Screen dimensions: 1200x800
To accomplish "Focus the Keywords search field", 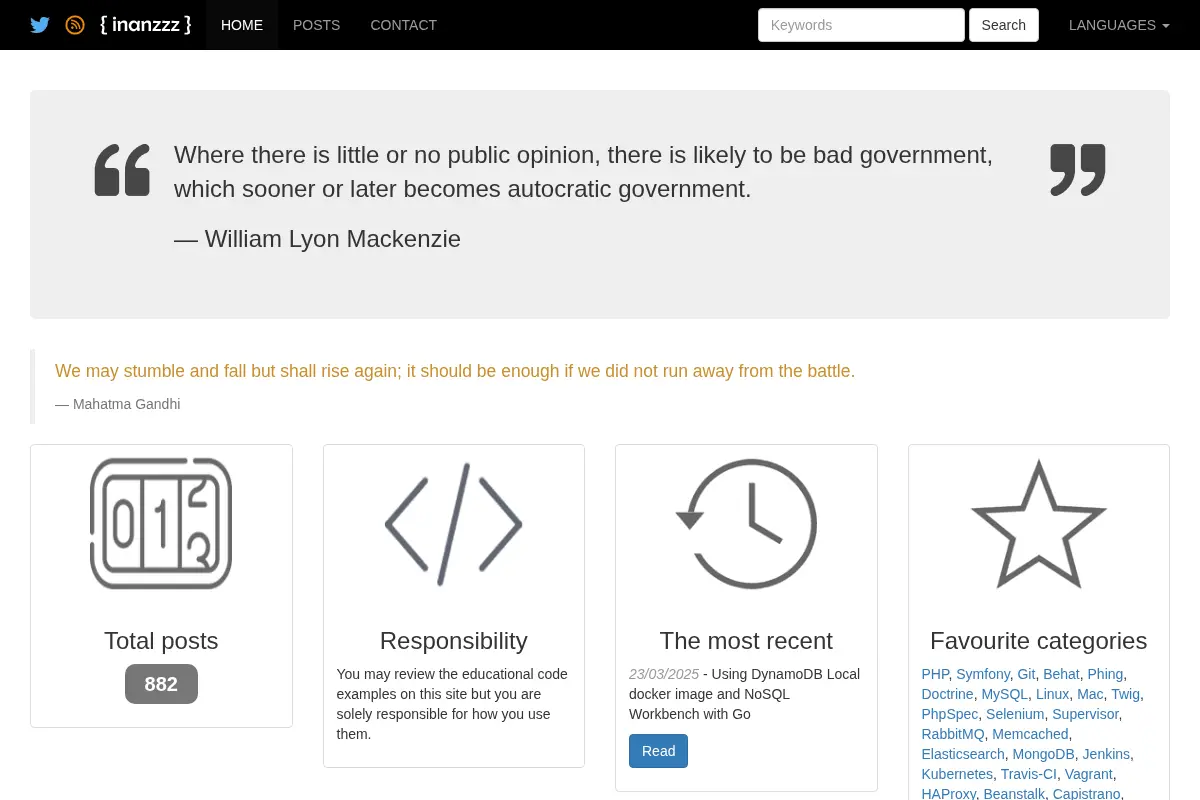I will tap(861, 25).
